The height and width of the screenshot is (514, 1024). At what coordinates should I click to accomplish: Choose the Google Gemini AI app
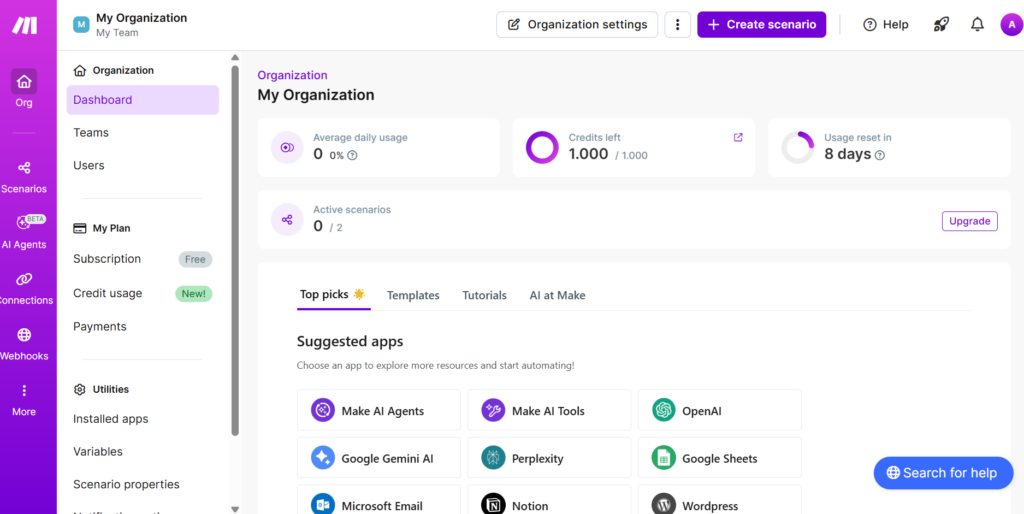[379, 458]
